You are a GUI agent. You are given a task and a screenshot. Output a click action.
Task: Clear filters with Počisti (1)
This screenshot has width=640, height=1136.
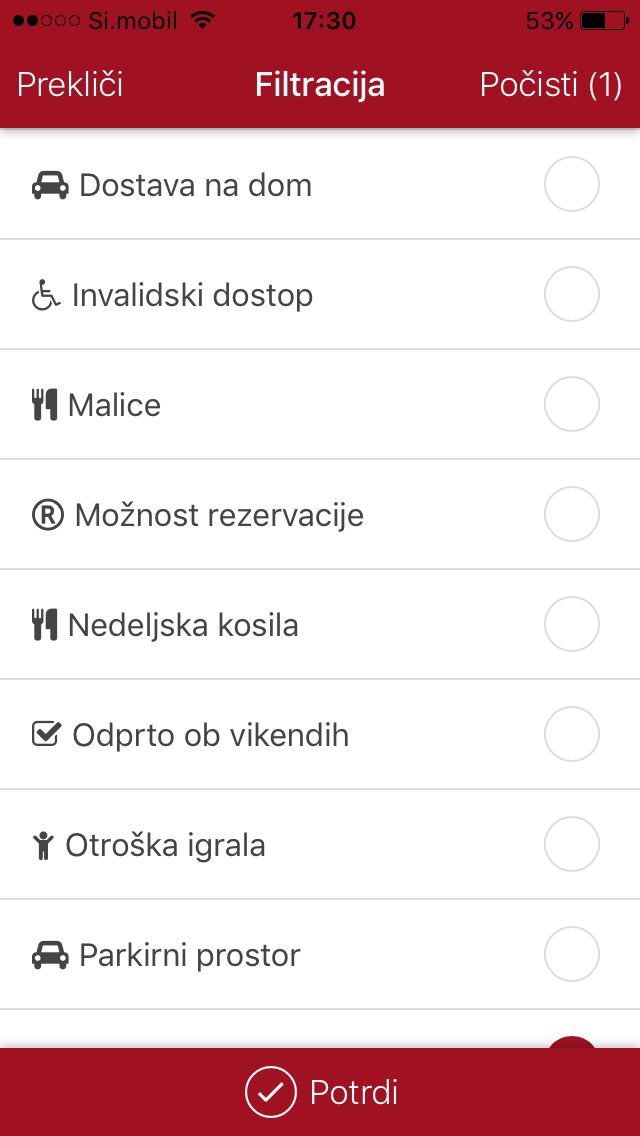click(x=551, y=85)
